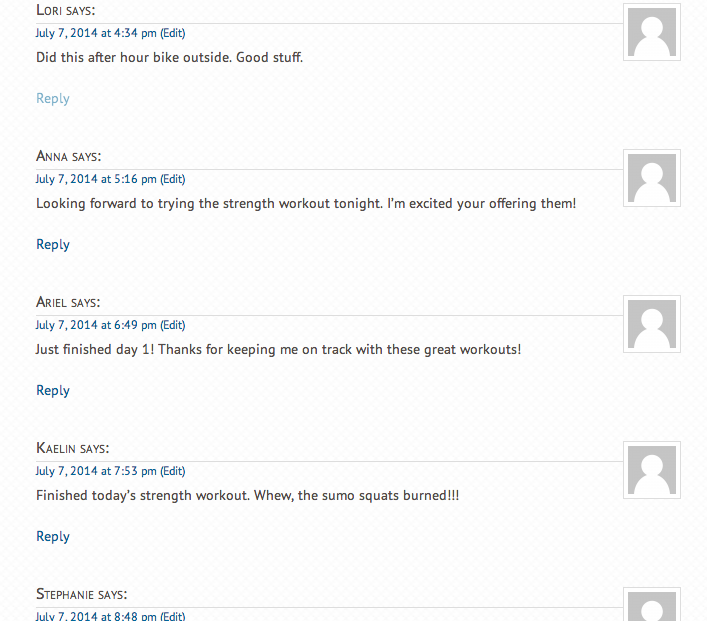Click Kaelin's avatar placeholder image

click(x=652, y=470)
